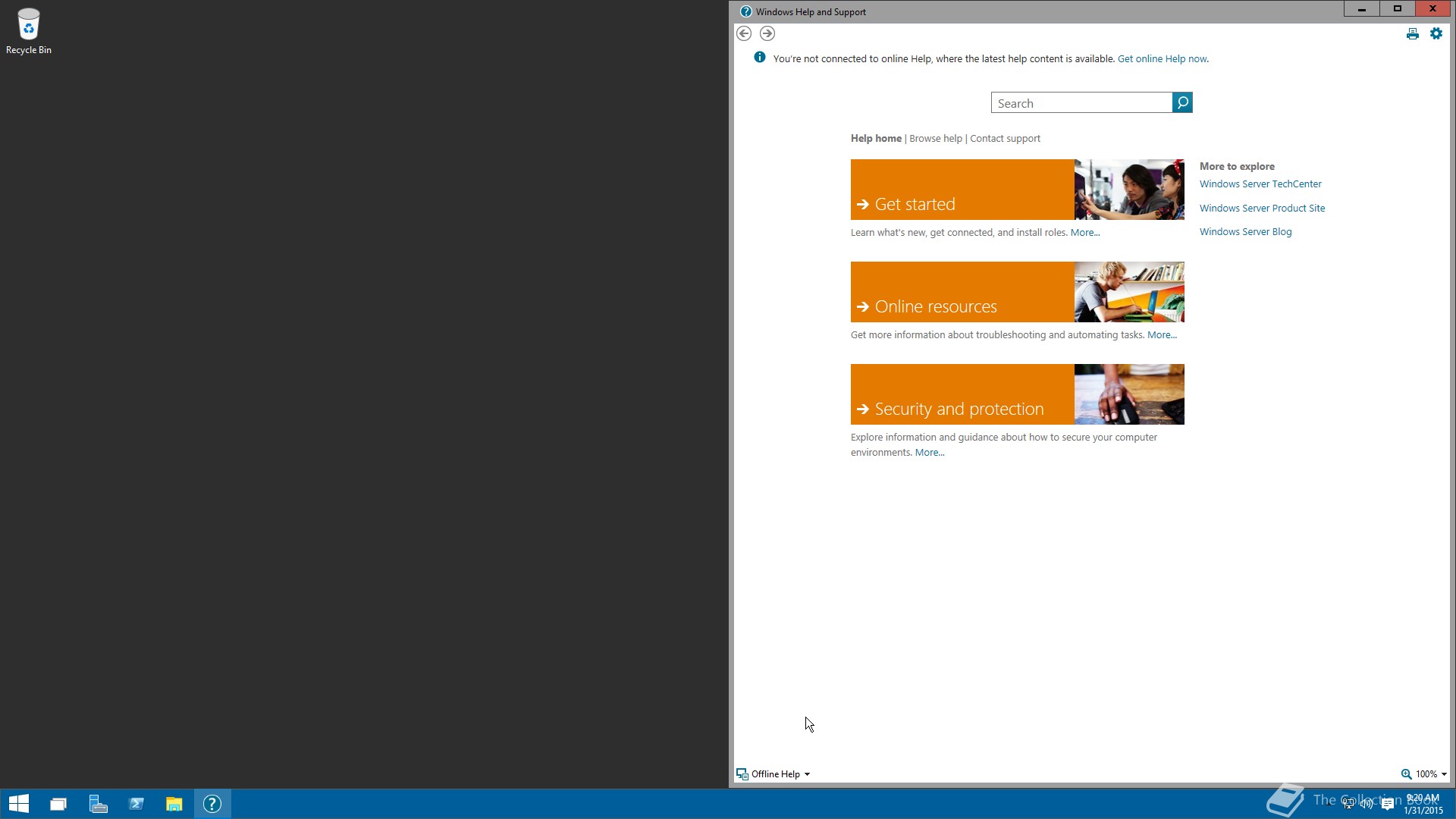Select the Recycle Bin desktop icon

(x=29, y=31)
